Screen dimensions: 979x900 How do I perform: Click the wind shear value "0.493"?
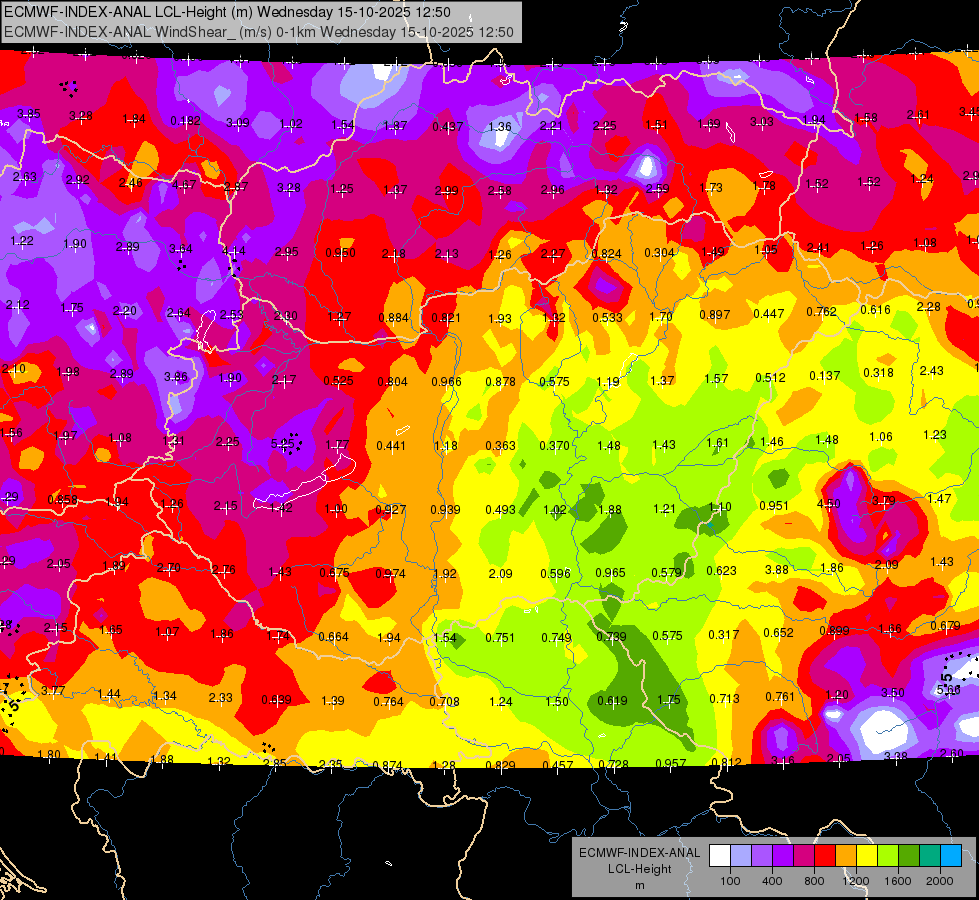pyautogui.click(x=501, y=510)
